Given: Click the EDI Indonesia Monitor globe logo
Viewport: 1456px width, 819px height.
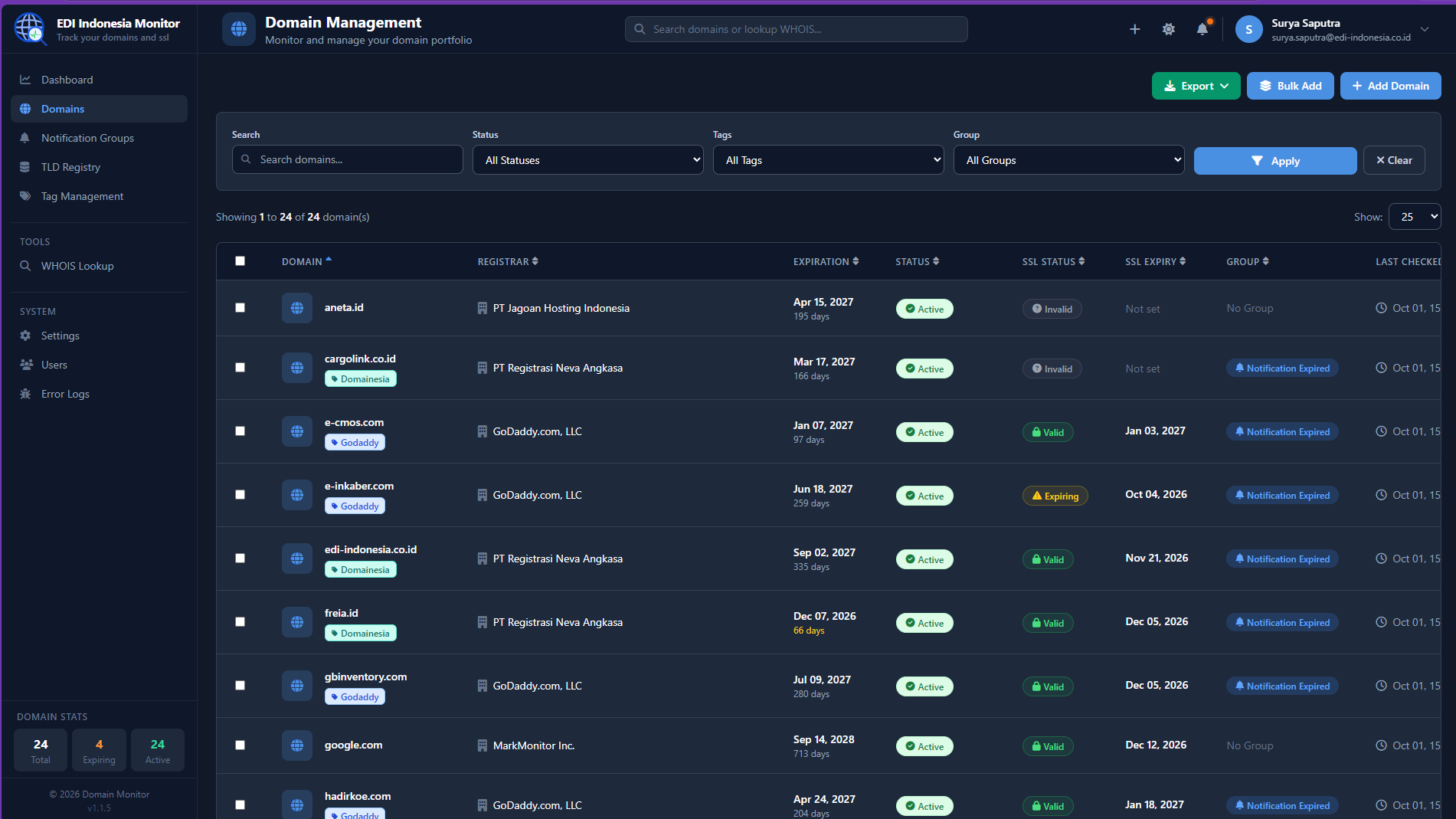Looking at the screenshot, I should pyautogui.click(x=30, y=29).
